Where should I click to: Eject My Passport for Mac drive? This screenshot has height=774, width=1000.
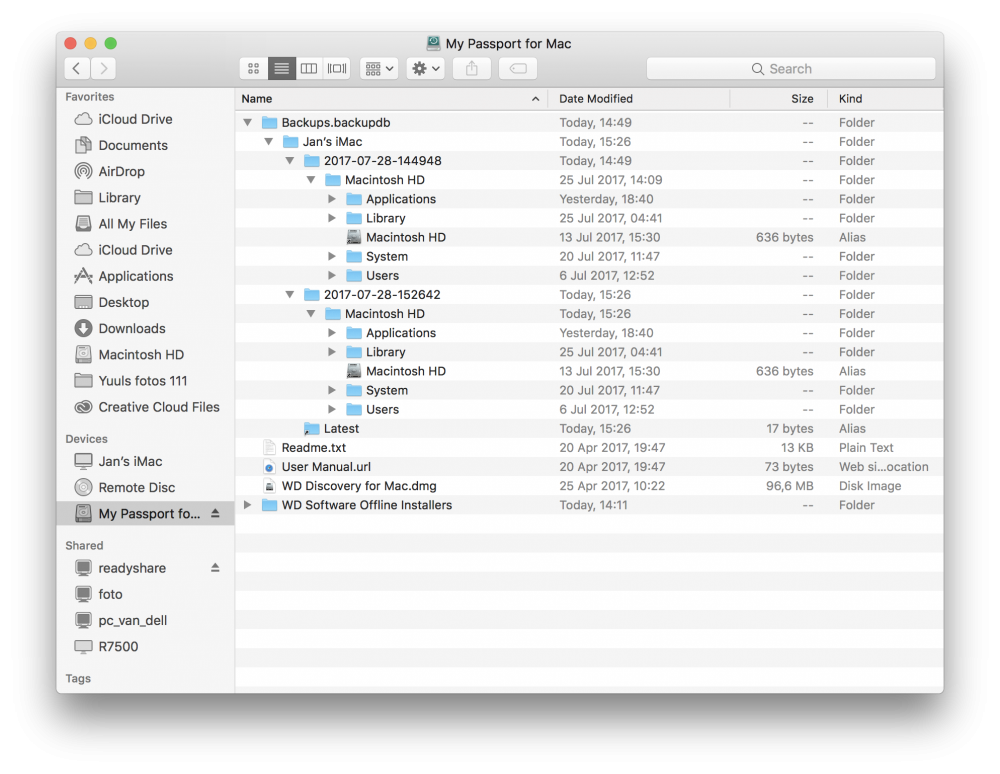tap(216, 513)
